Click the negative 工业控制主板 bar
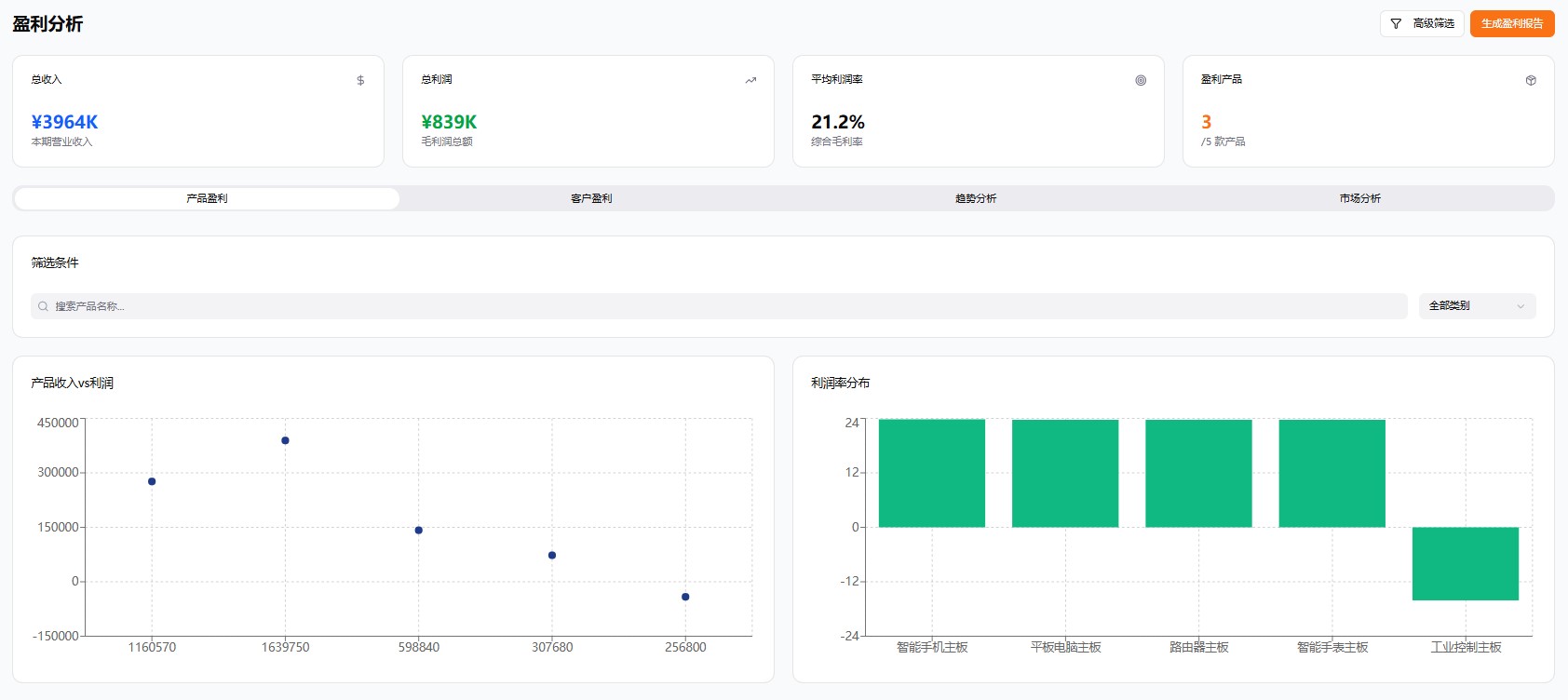This screenshot has height=700, width=1568. coord(1465,563)
